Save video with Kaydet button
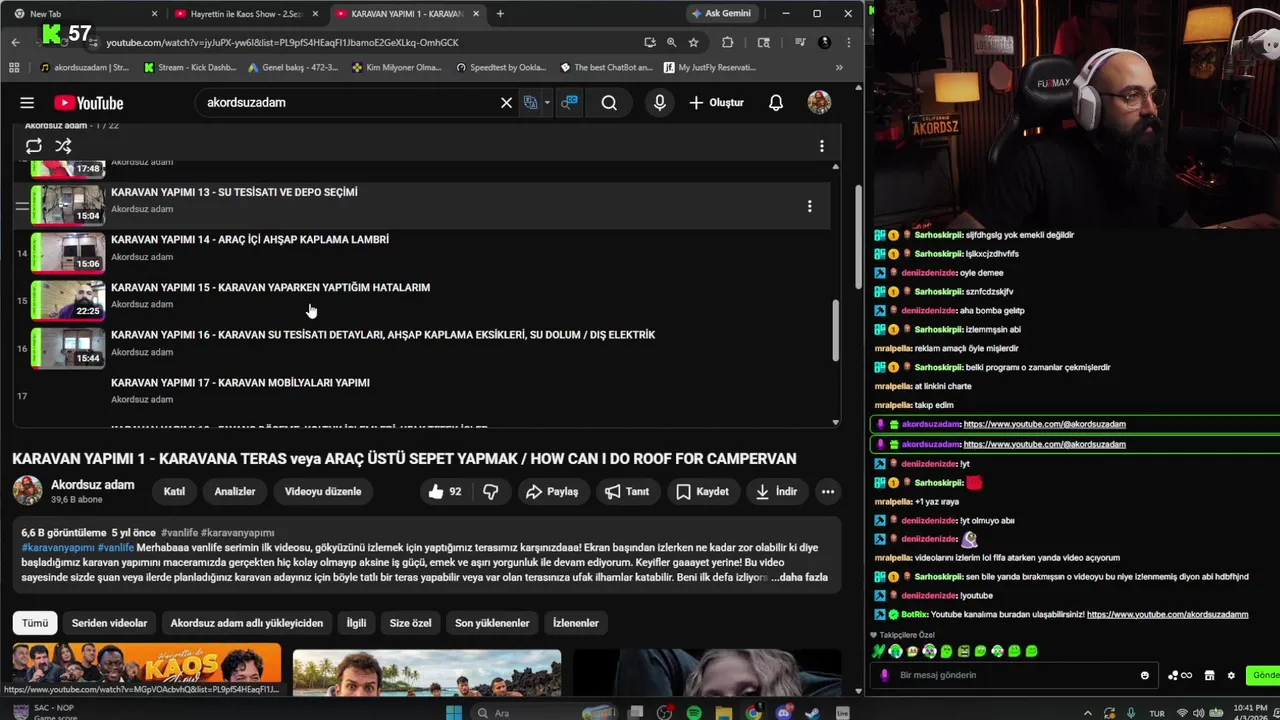 point(702,491)
